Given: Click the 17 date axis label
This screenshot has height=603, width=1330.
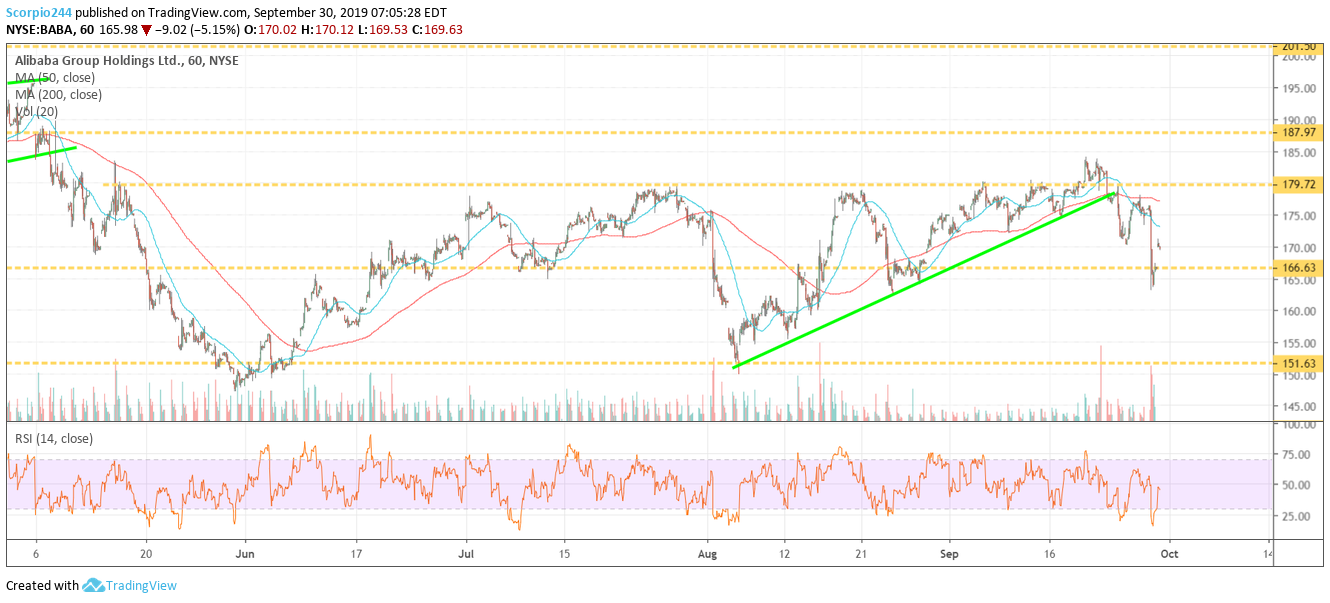Looking at the screenshot, I should click(356, 553).
